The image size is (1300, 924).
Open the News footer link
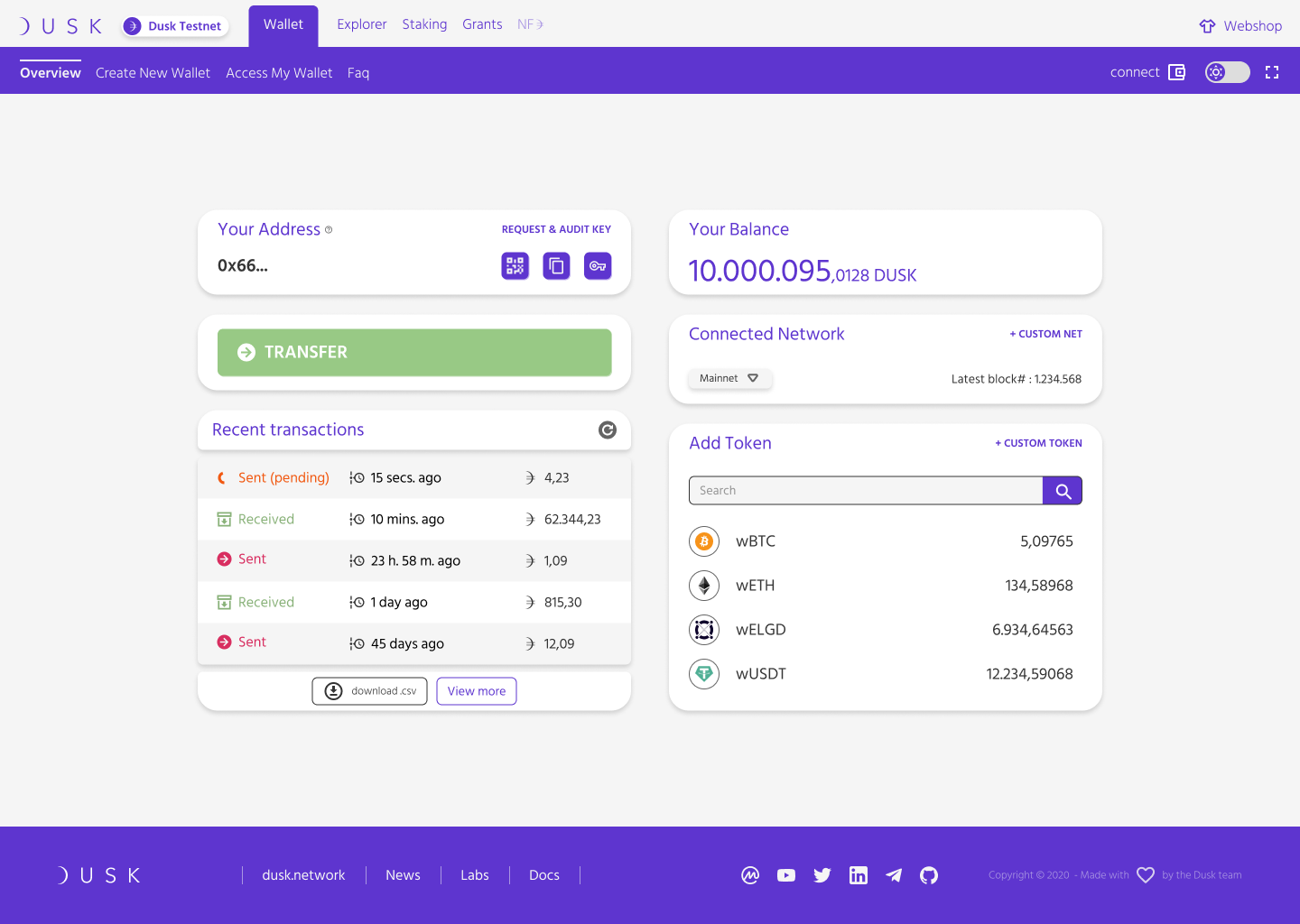tap(403, 875)
